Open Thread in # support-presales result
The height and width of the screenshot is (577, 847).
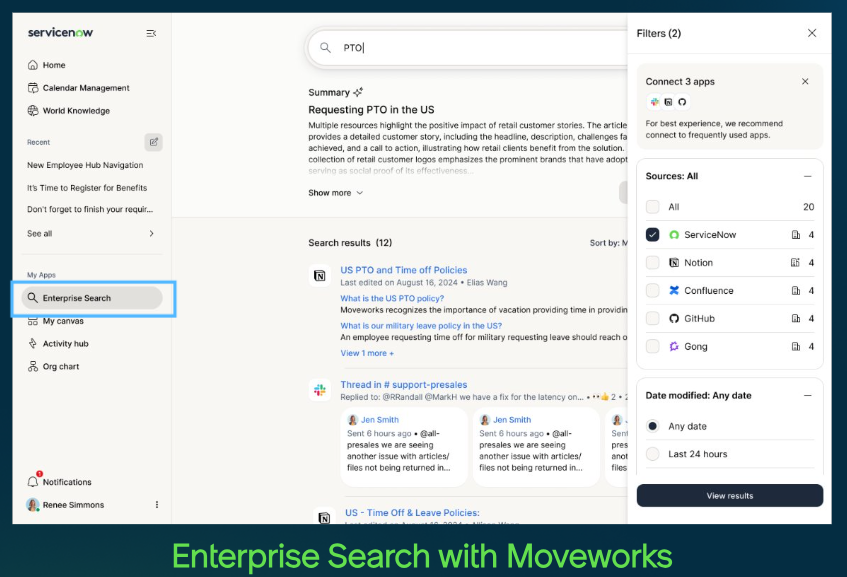tap(404, 385)
